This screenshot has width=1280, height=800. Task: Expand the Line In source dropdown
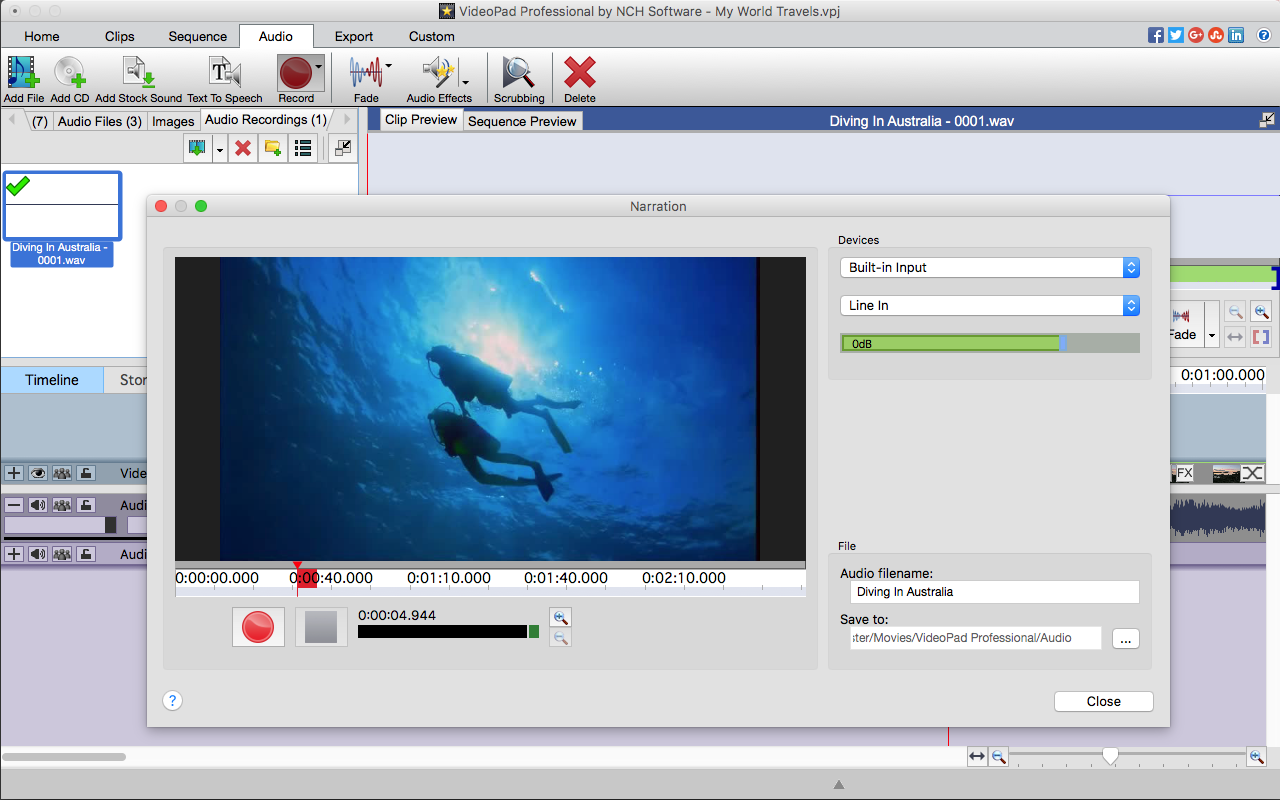coord(989,306)
